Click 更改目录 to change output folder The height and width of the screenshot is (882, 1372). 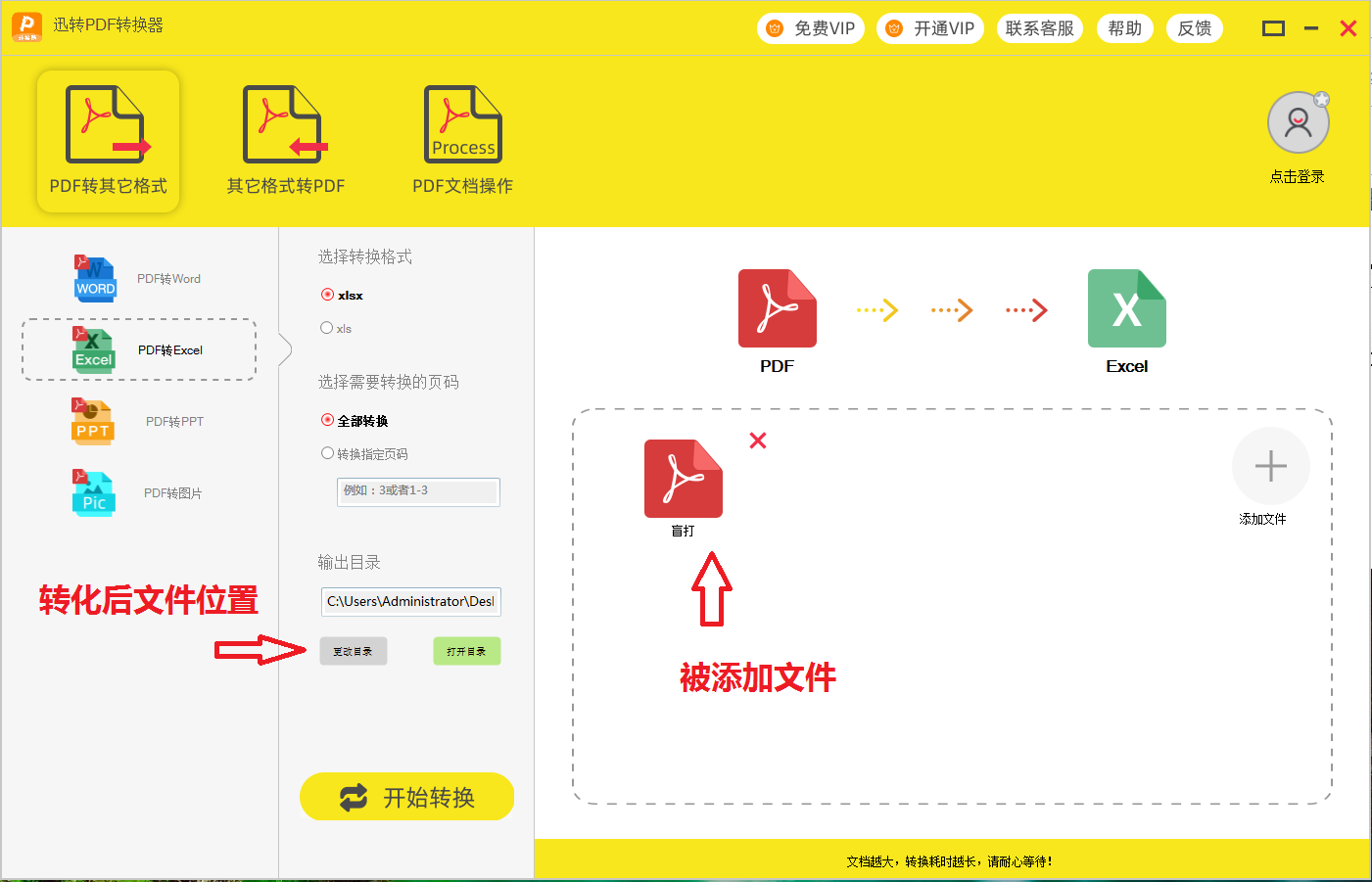click(x=354, y=651)
